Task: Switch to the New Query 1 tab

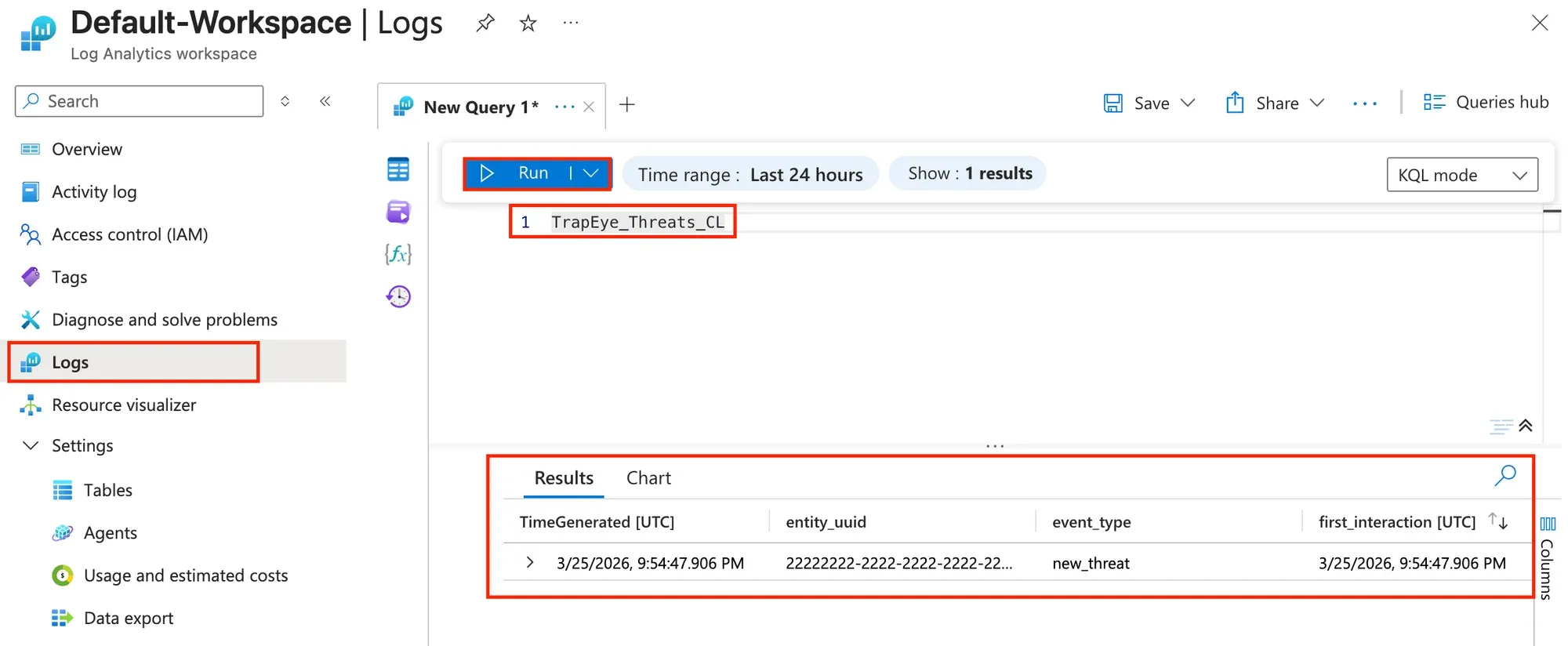Action: click(481, 107)
